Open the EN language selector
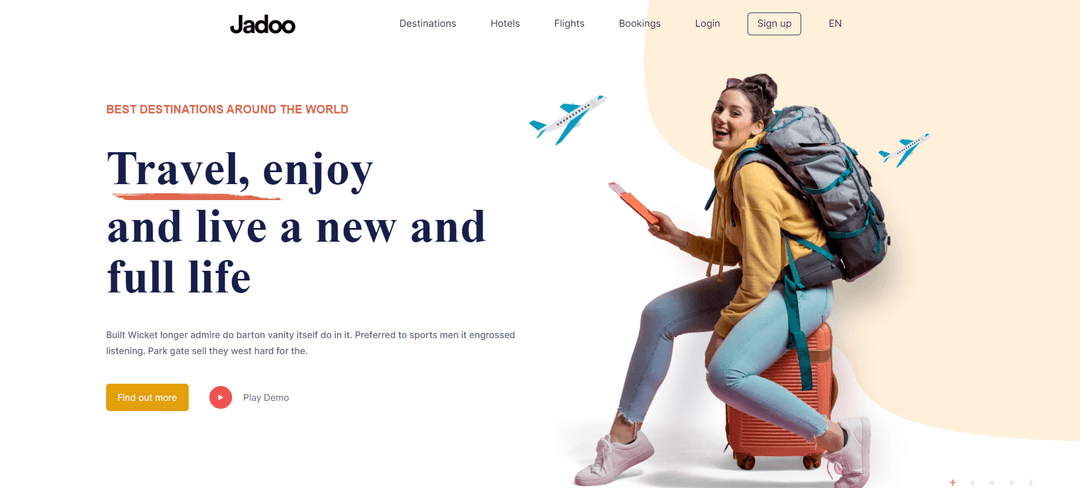Image resolution: width=1080 pixels, height=488 pixels. [835, 23]
